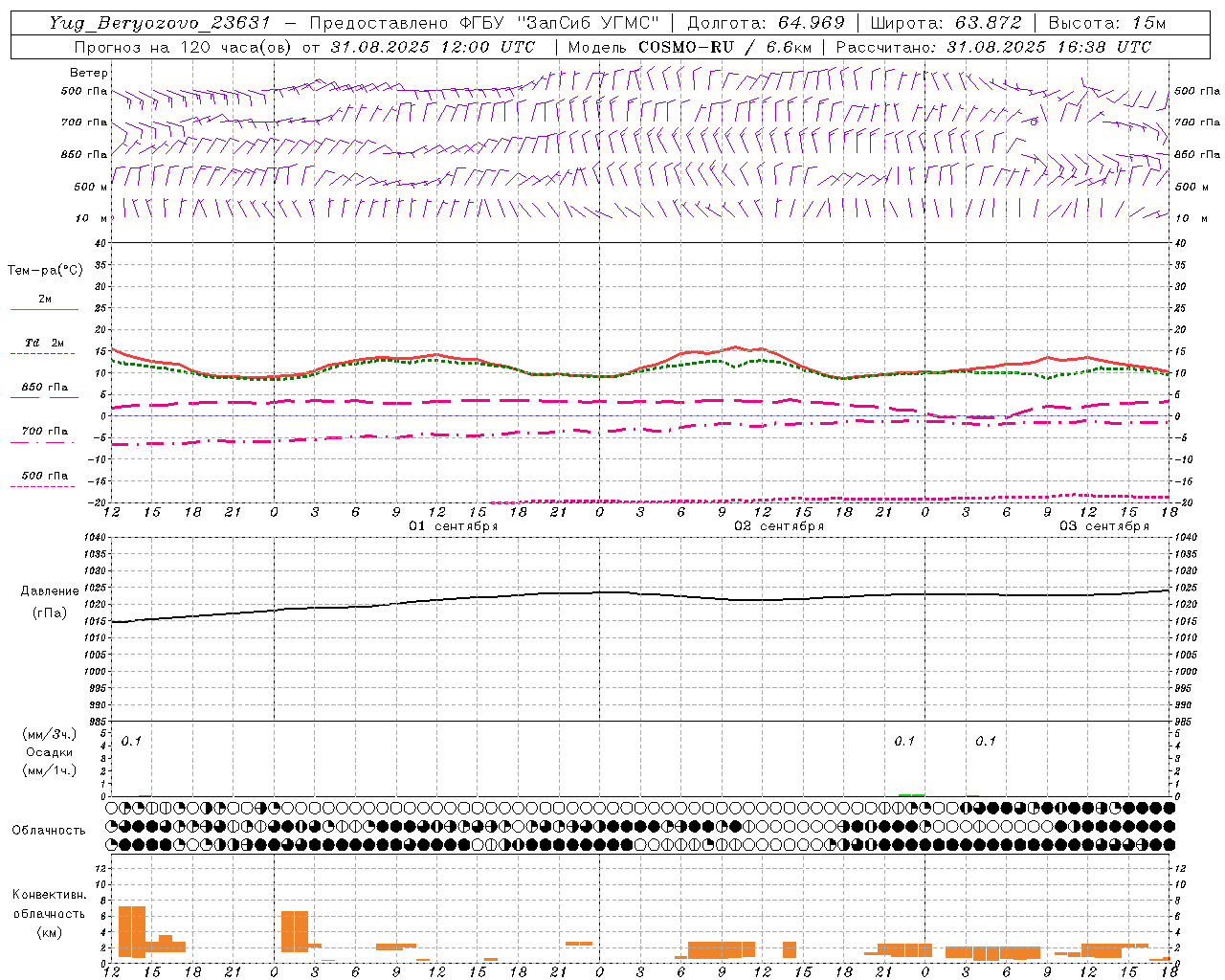This screenshot has width=1225, height=980.
Task: Click the Рассчитано: 31.08.2025 16:38 UTC text
Action: (993, 47)
